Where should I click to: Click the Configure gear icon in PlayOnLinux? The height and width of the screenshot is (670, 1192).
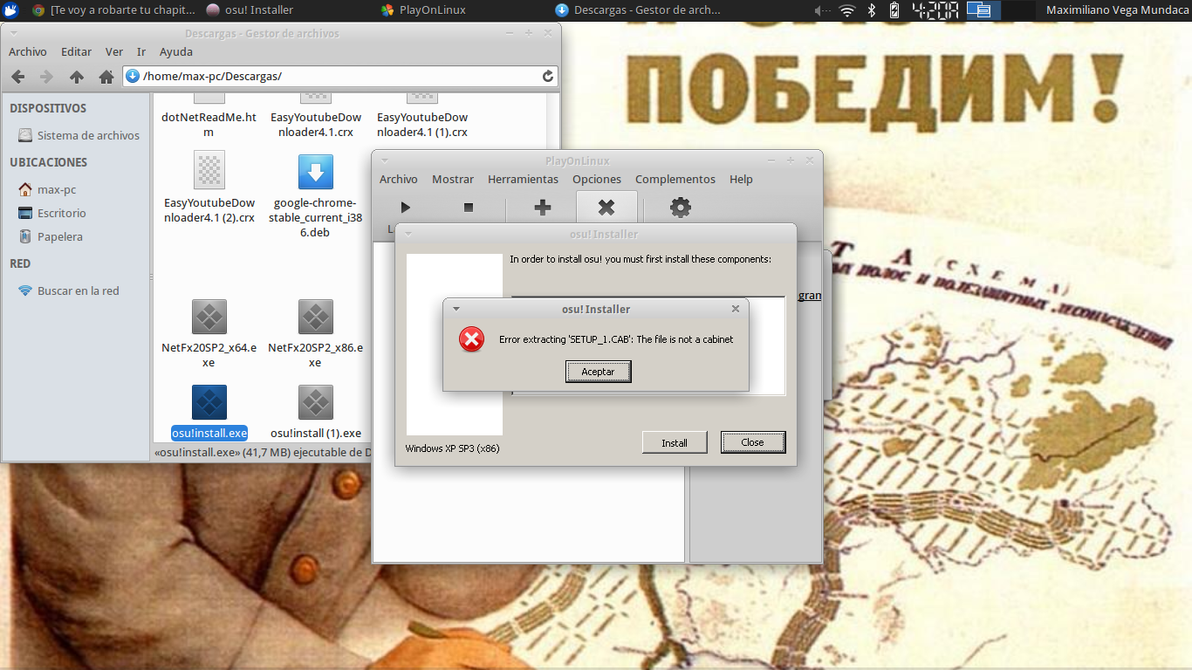tap(680, 207)
